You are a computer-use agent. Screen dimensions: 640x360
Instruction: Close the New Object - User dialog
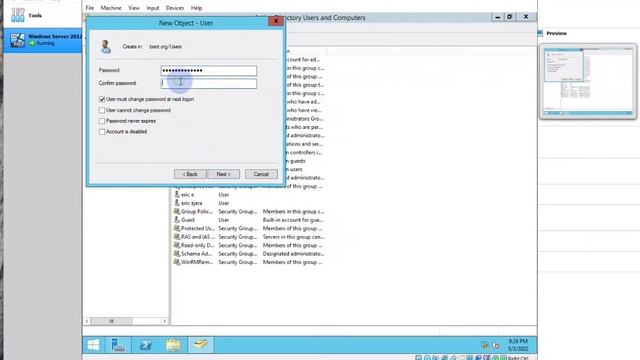pyautogui.click(x=276, y=21)
